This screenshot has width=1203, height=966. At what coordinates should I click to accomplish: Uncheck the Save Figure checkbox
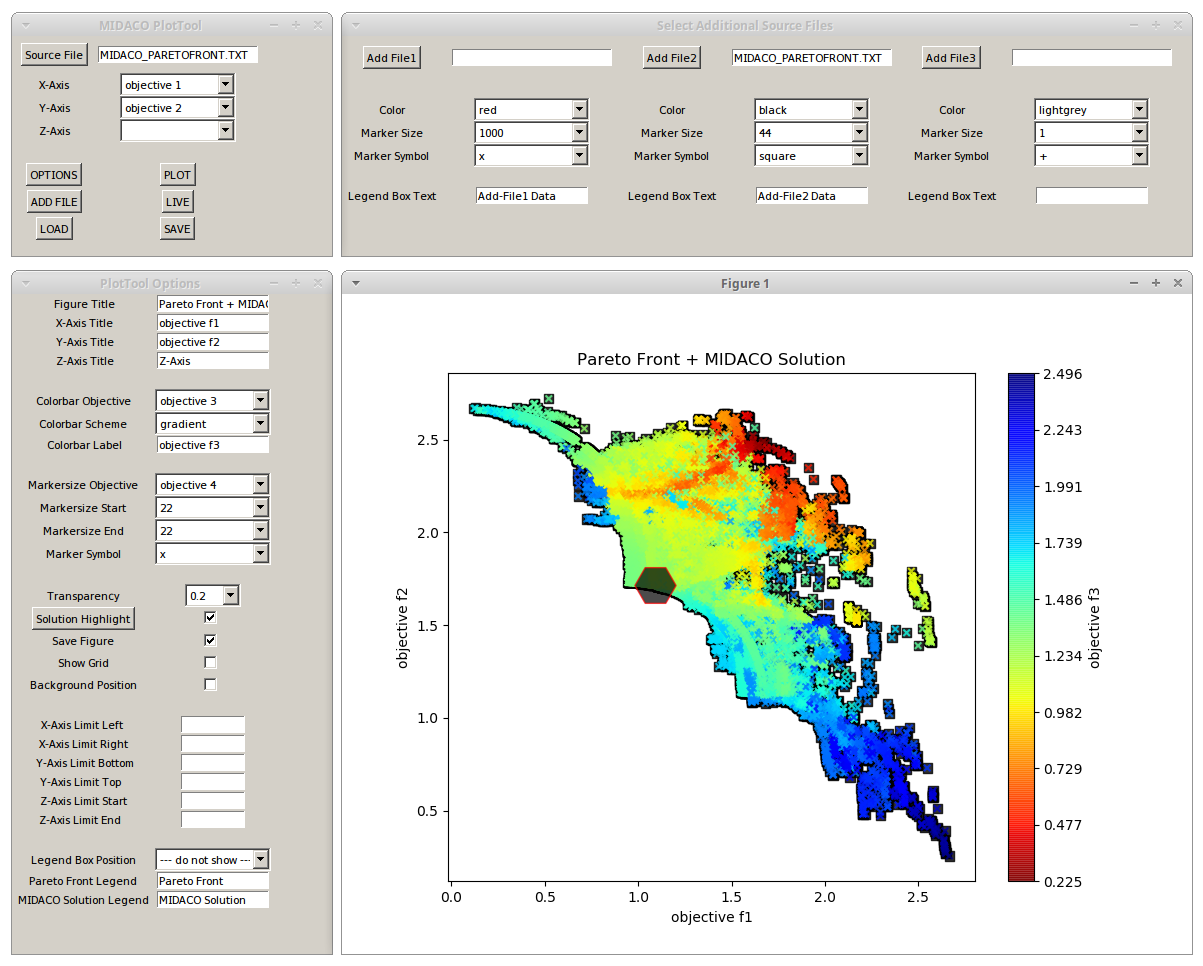(x=210, y=640)
